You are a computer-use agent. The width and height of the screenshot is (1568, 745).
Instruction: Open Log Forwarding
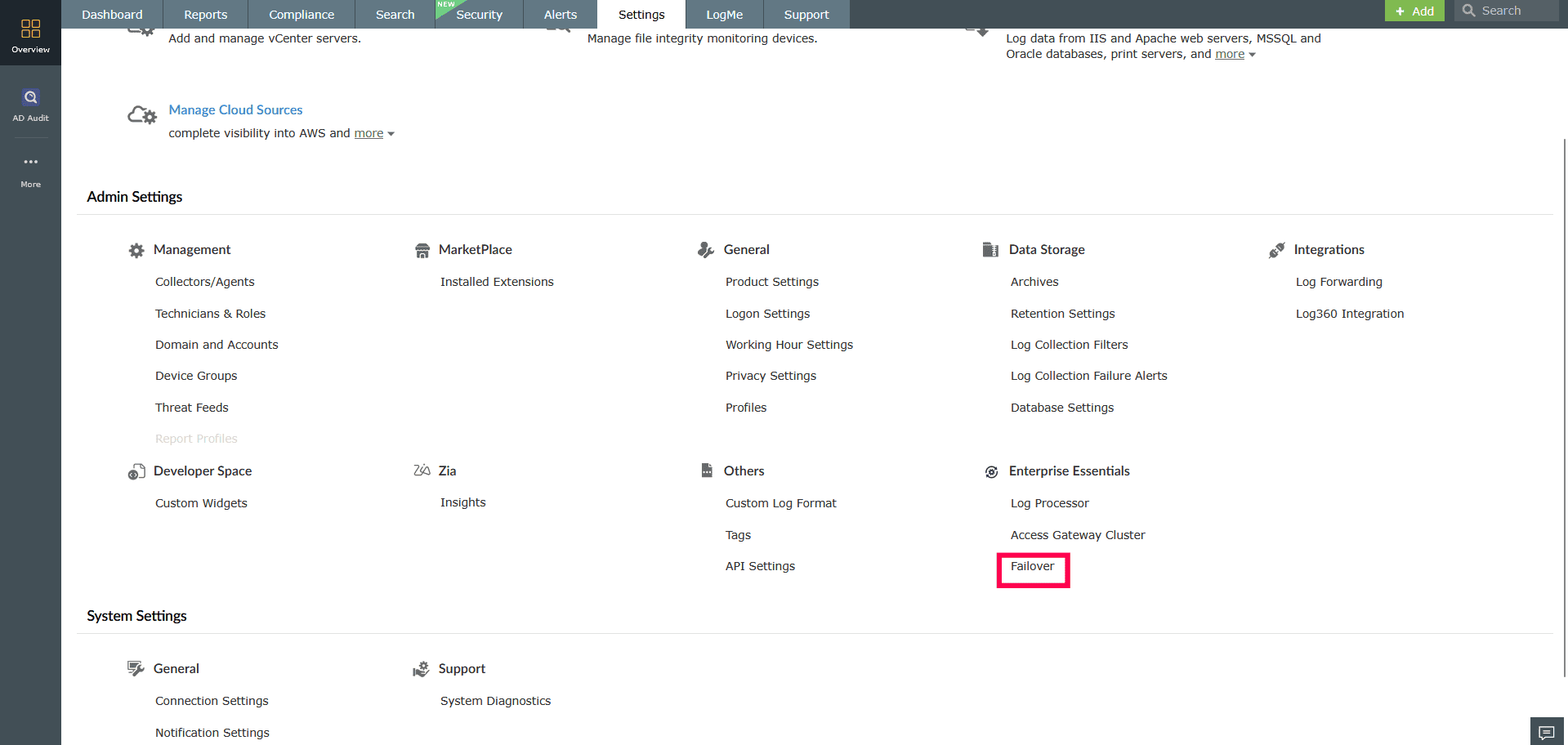tap(1339, 282)
